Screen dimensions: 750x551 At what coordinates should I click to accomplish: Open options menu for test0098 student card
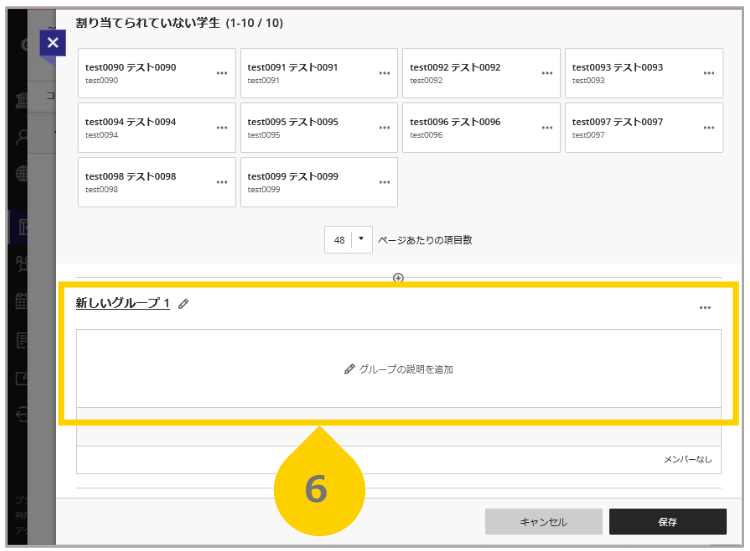tap(222, 182)
